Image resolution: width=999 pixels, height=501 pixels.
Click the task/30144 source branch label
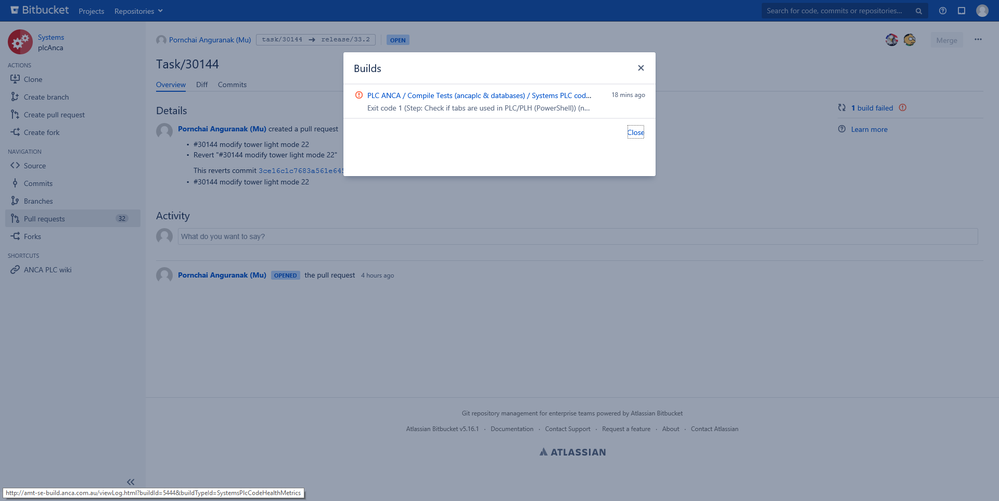[x=282, y=40]
